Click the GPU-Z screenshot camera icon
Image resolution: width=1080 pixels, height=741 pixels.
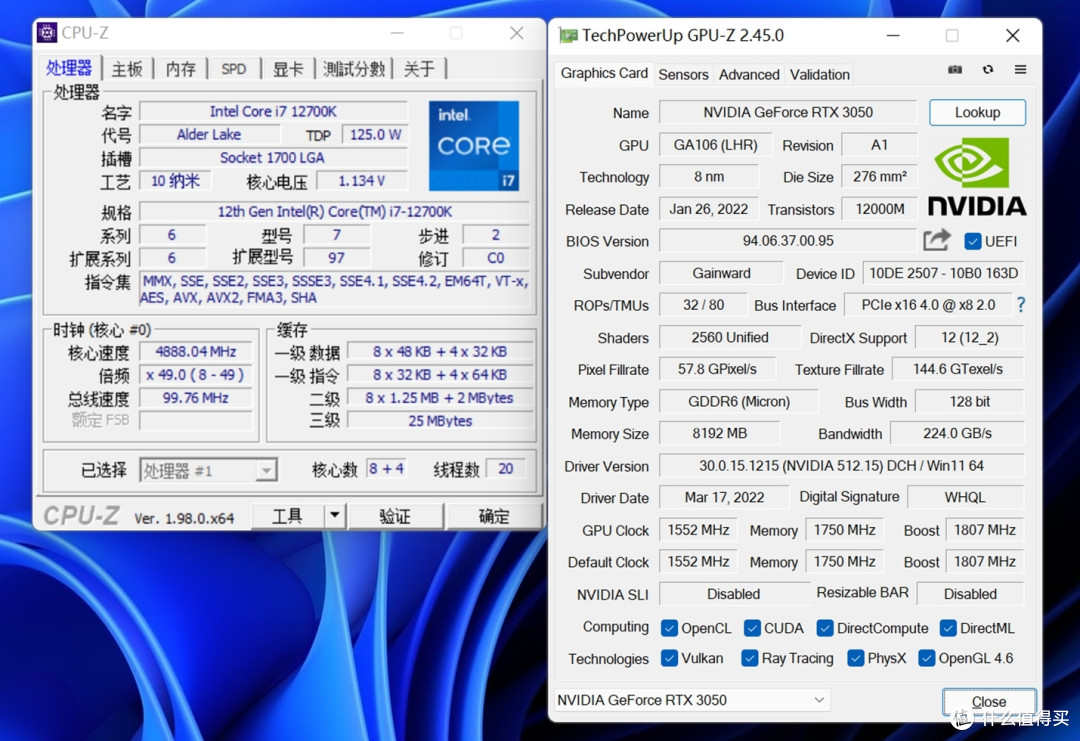955,70
